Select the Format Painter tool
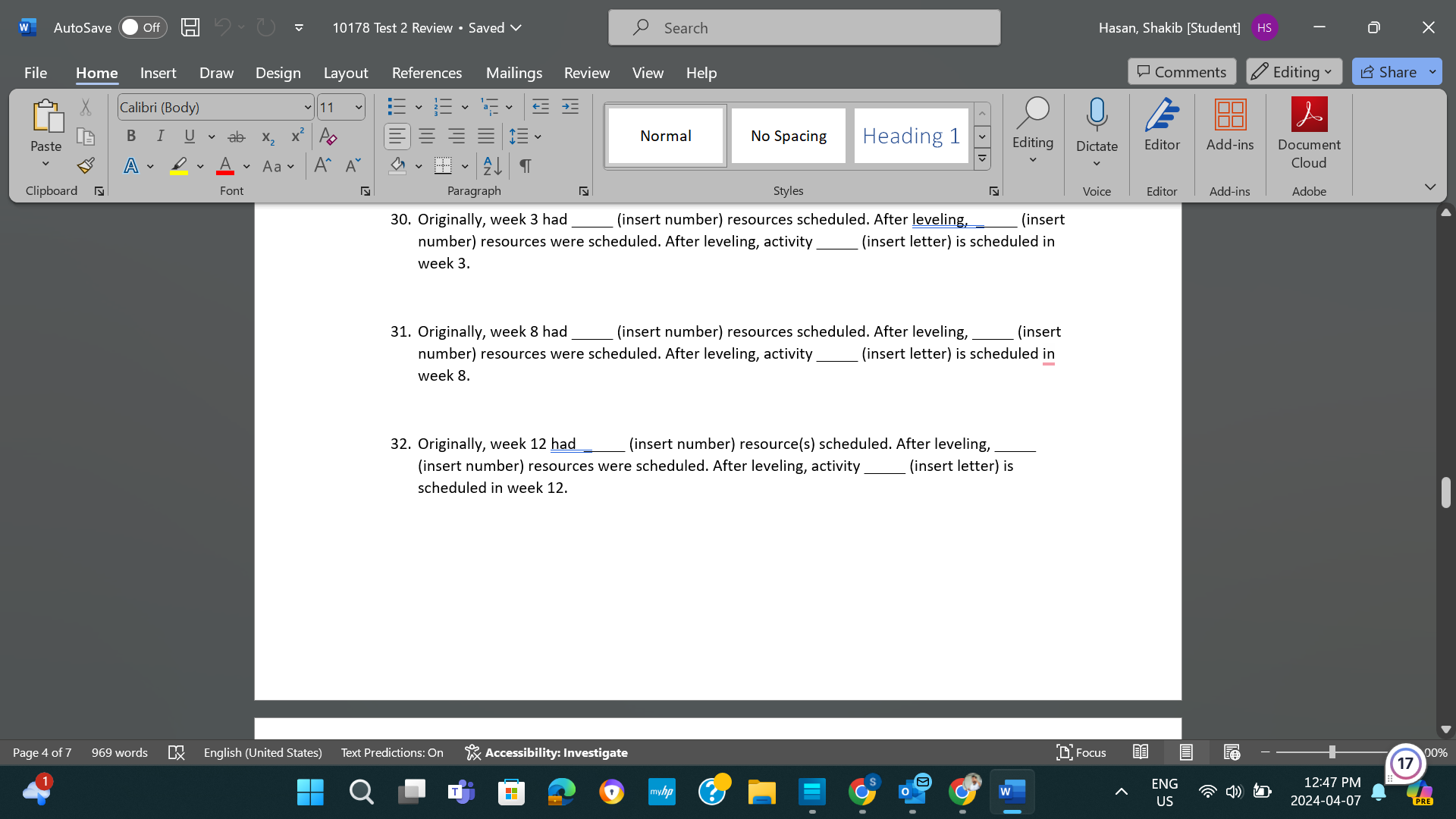This screenshot has width=1456, height=819. (85, 165)
